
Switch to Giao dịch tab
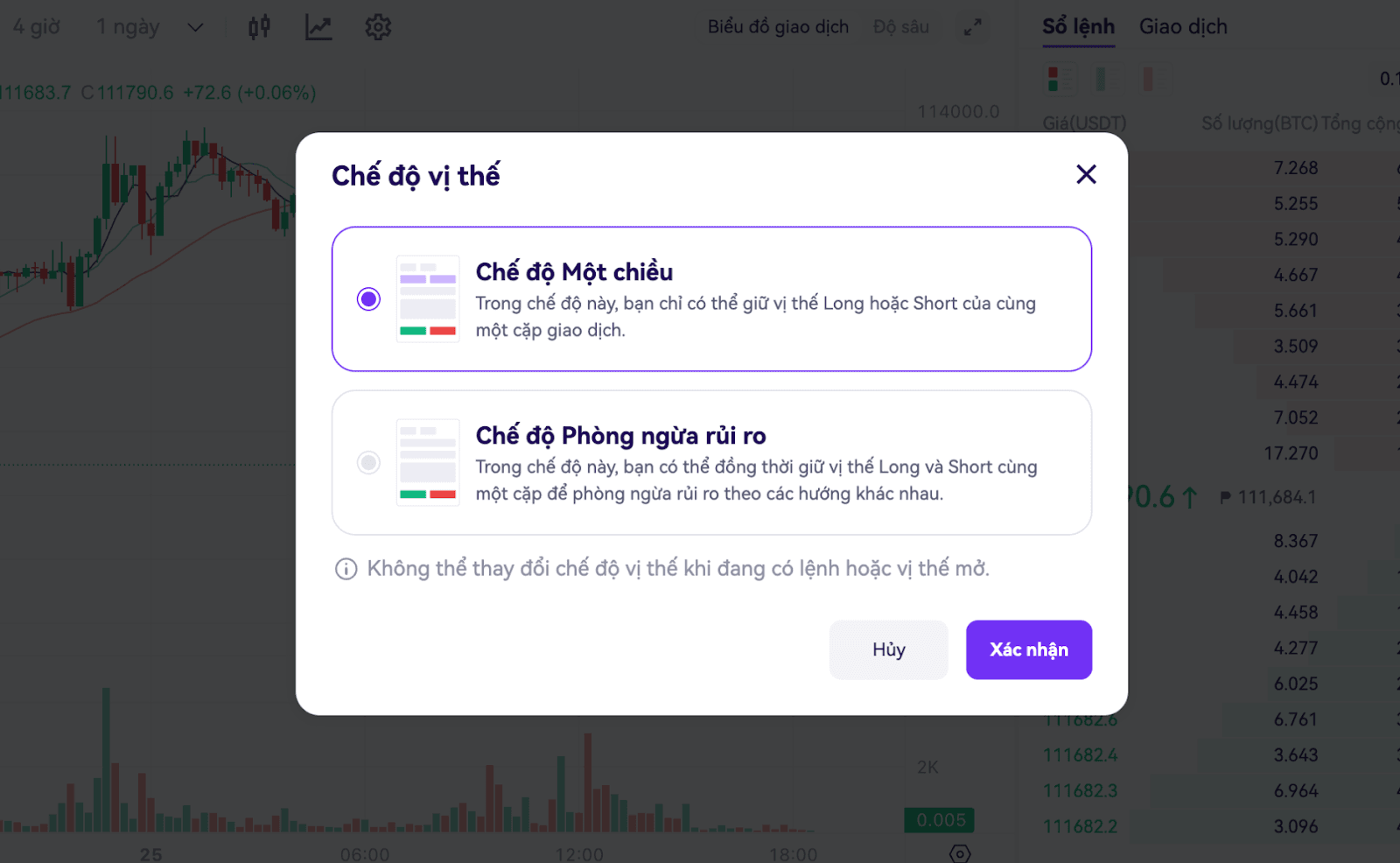click(1183, 27)
